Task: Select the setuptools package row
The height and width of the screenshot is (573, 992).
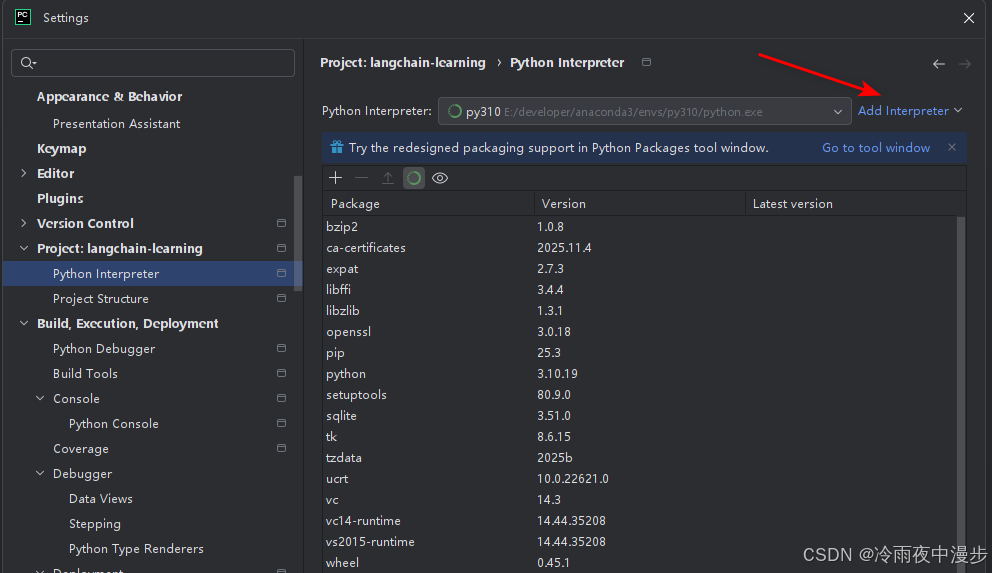Action: 640,395
